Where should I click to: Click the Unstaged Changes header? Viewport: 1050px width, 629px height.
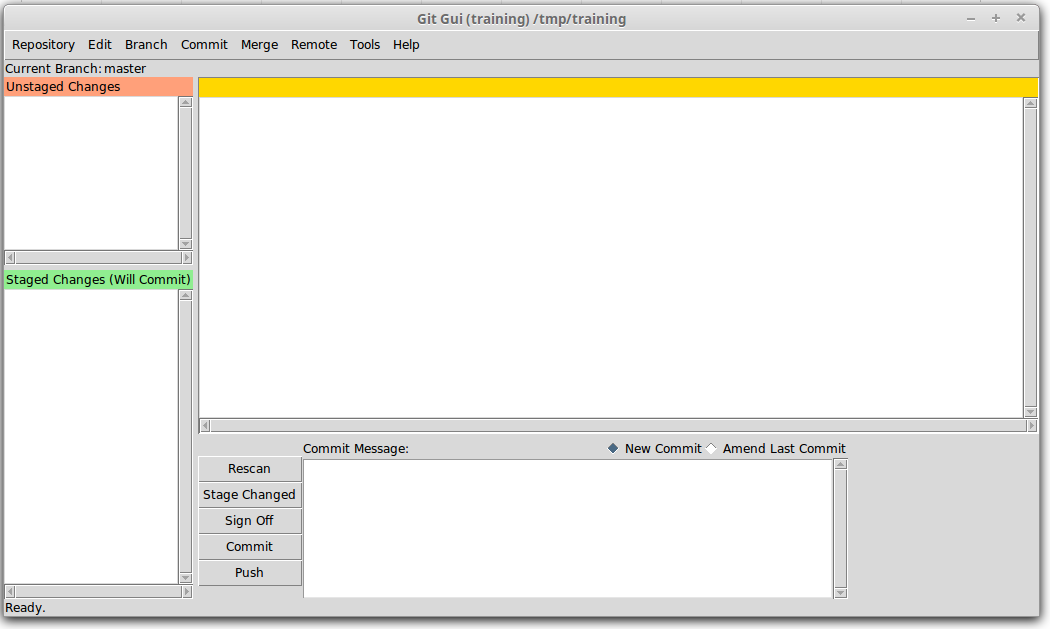[98, 87]
